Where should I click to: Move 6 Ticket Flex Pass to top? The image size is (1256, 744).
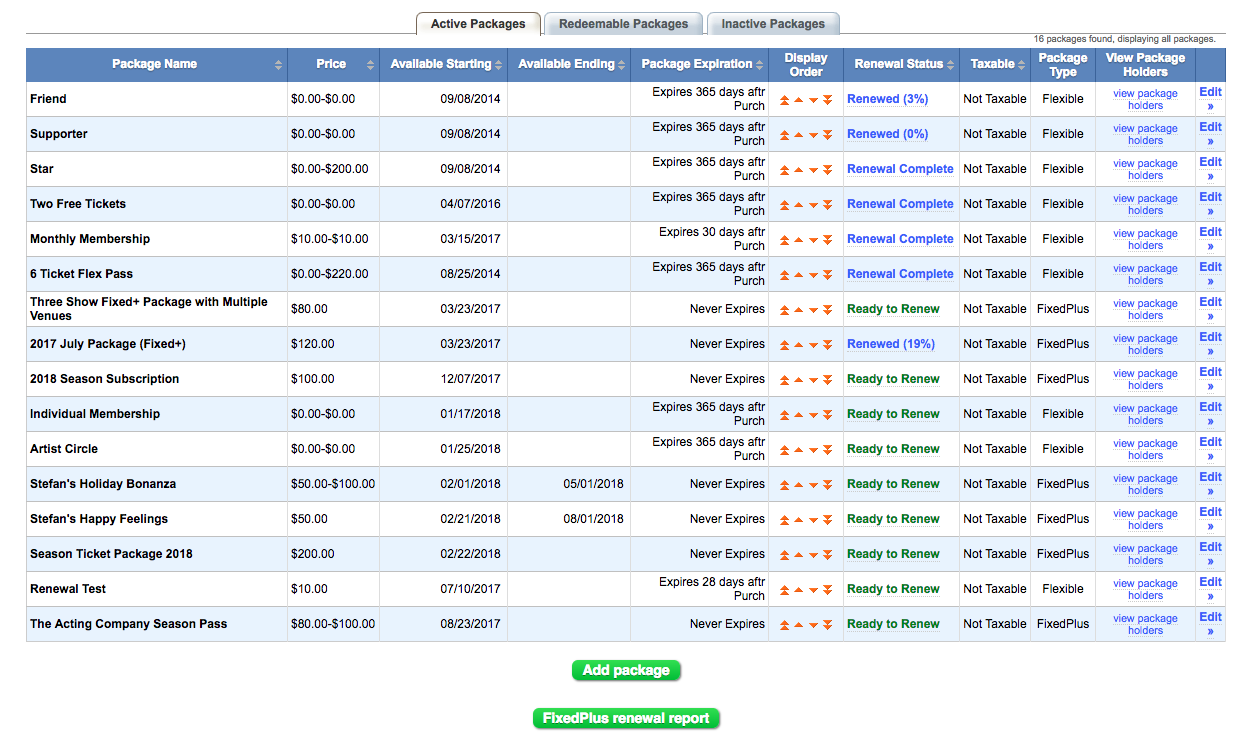point(785,274)
